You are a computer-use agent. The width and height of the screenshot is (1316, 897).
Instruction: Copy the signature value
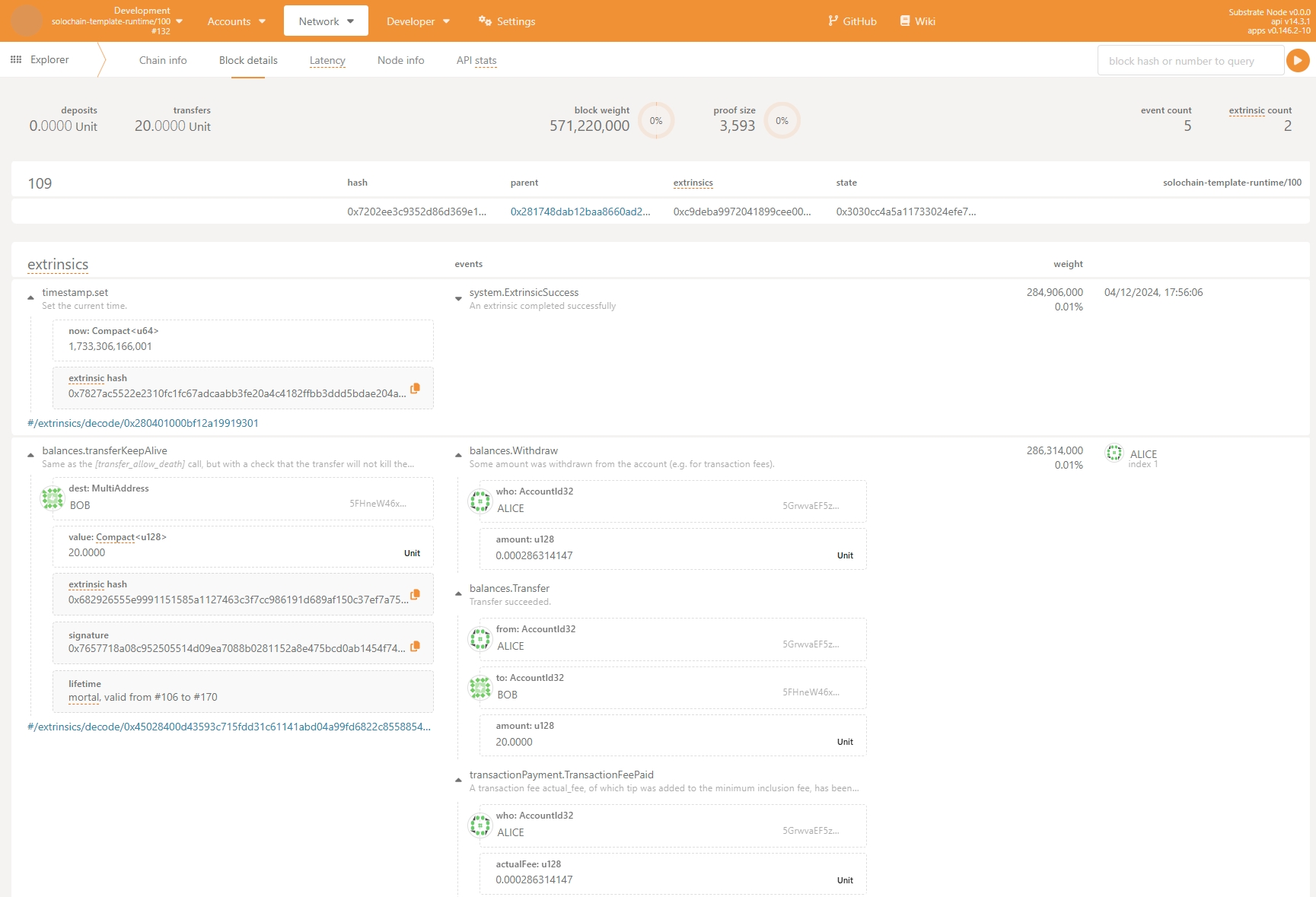(415, 647)
